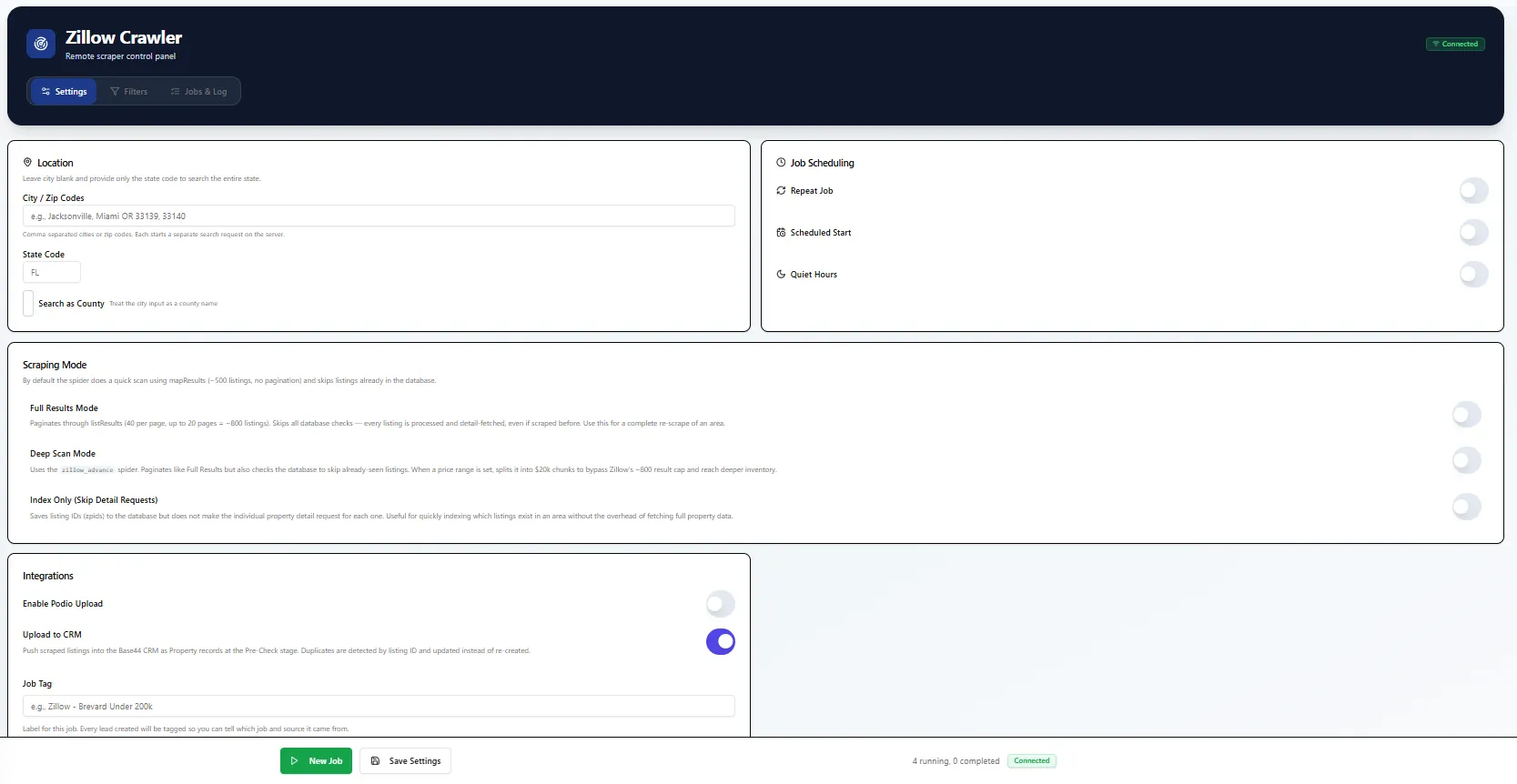Click the Scheduled Start calendar icon
1517x784 pixels.
pyautogui.click(x=781, y=233)
